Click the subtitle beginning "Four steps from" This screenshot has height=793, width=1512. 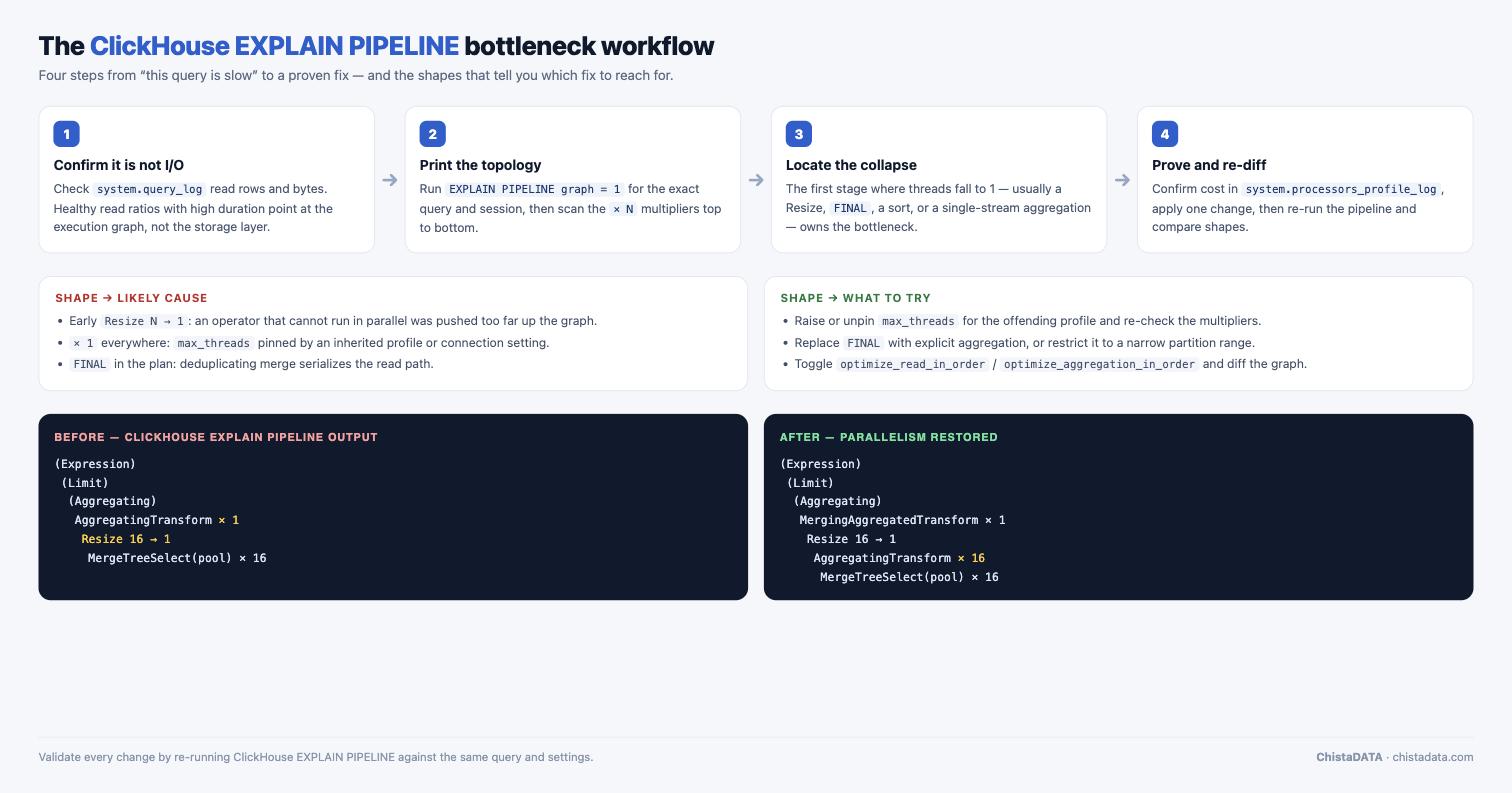pyautogui.click(x=356, y=75)
